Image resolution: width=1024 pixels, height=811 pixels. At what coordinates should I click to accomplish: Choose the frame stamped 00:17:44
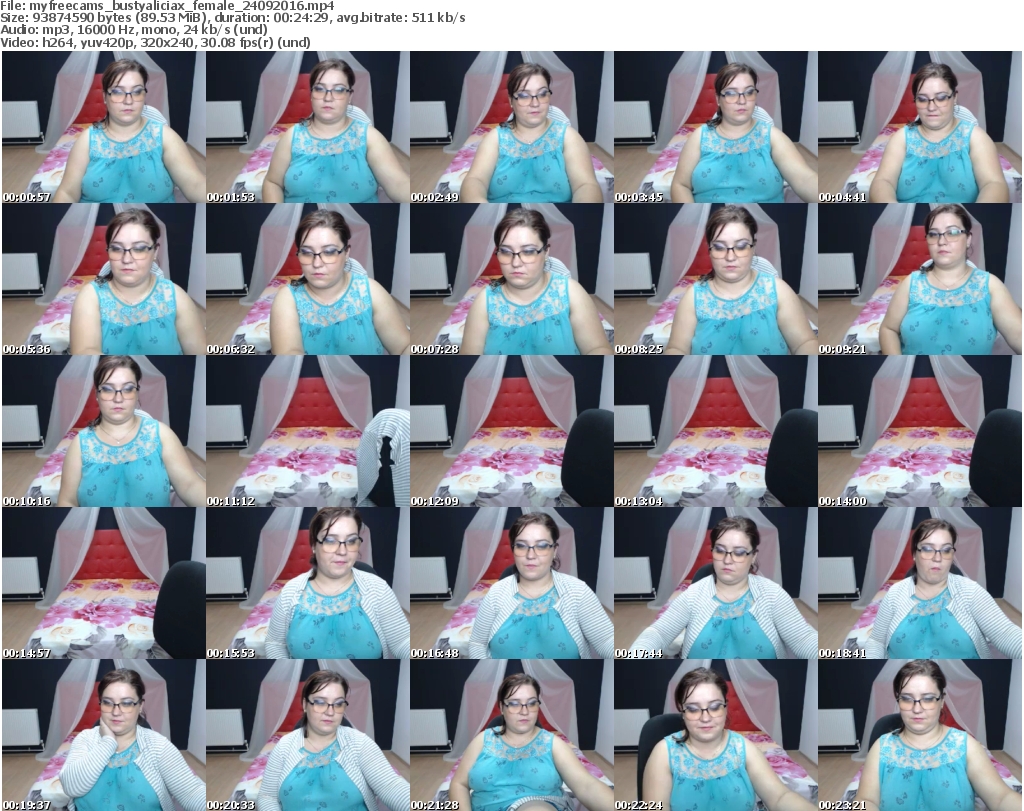click(716, 583)
